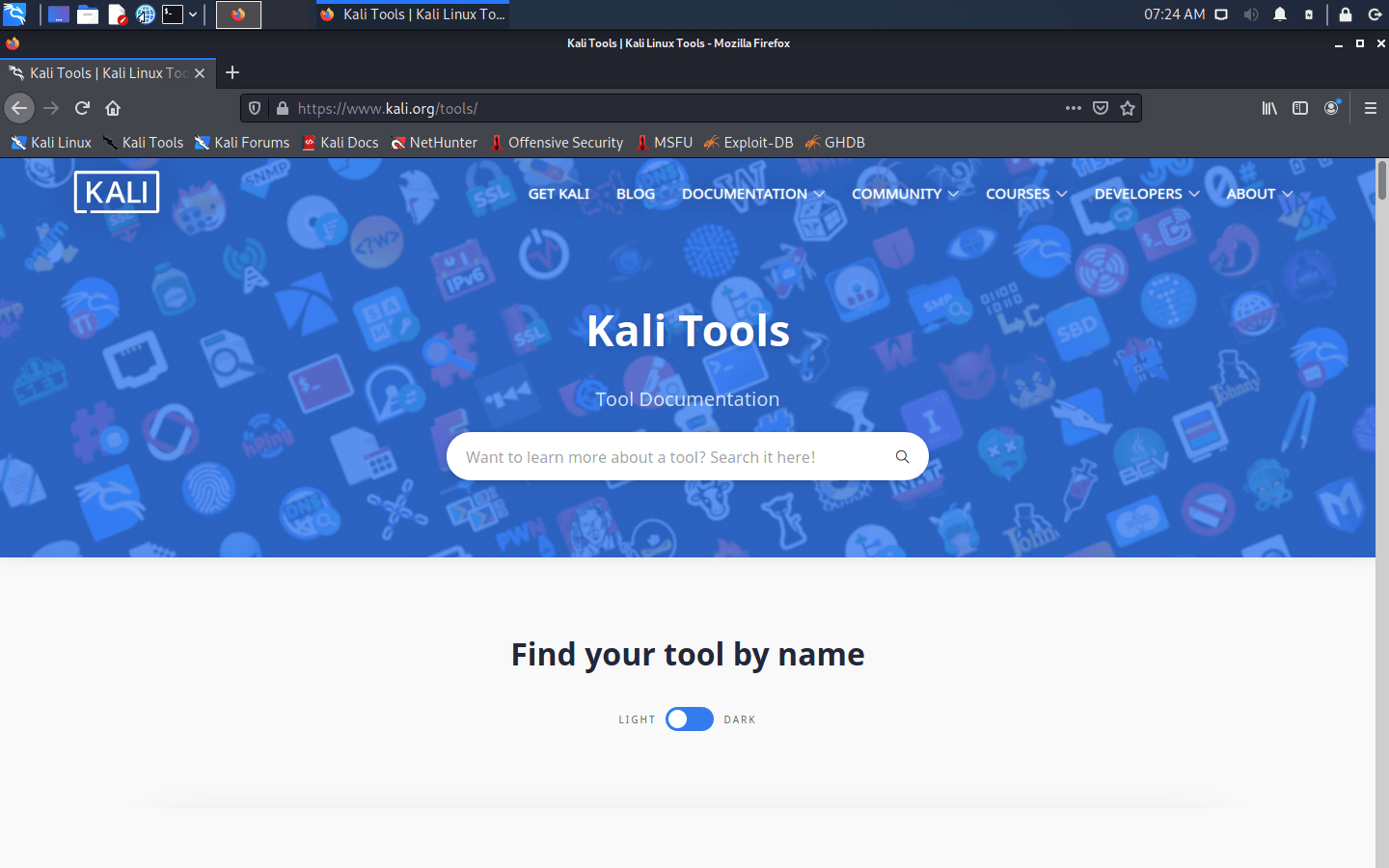The image size is (1389, 868).
Task: Open the display settings tray icon
Action: tap(1221, 14)
